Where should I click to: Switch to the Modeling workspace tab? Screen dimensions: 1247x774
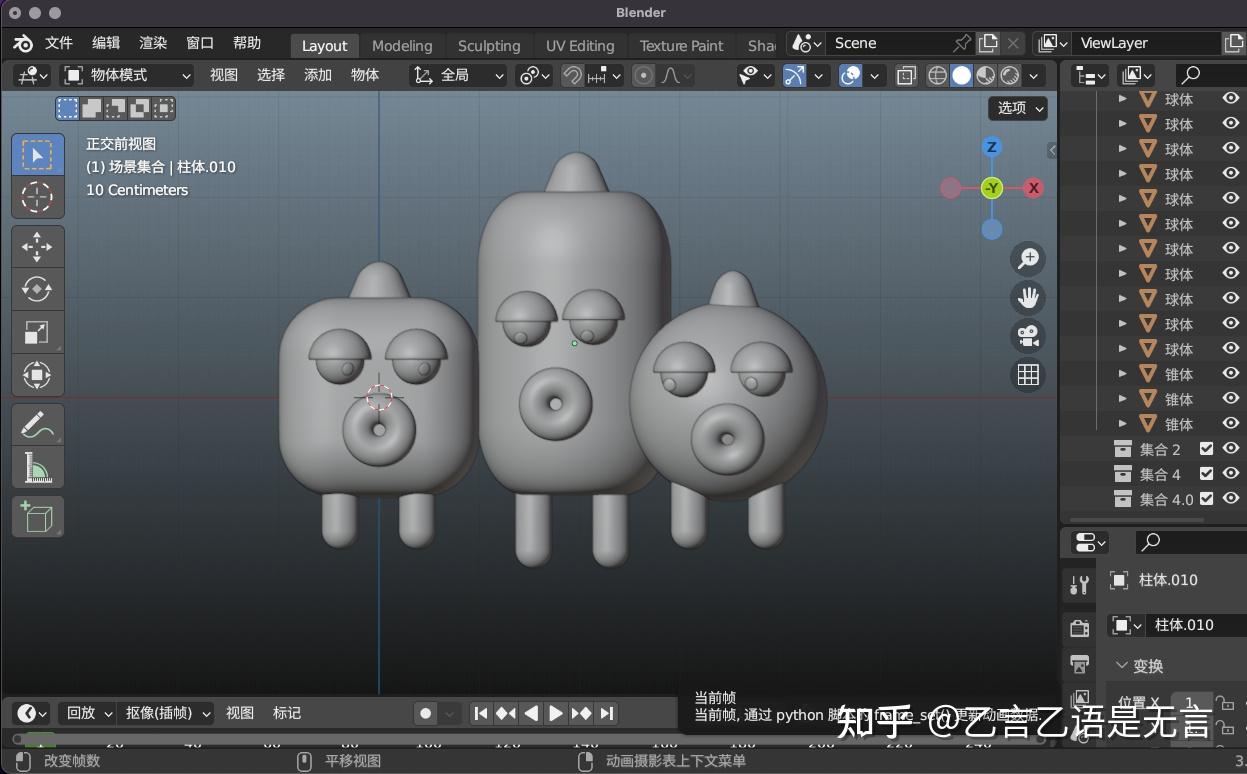pos(402,45)
